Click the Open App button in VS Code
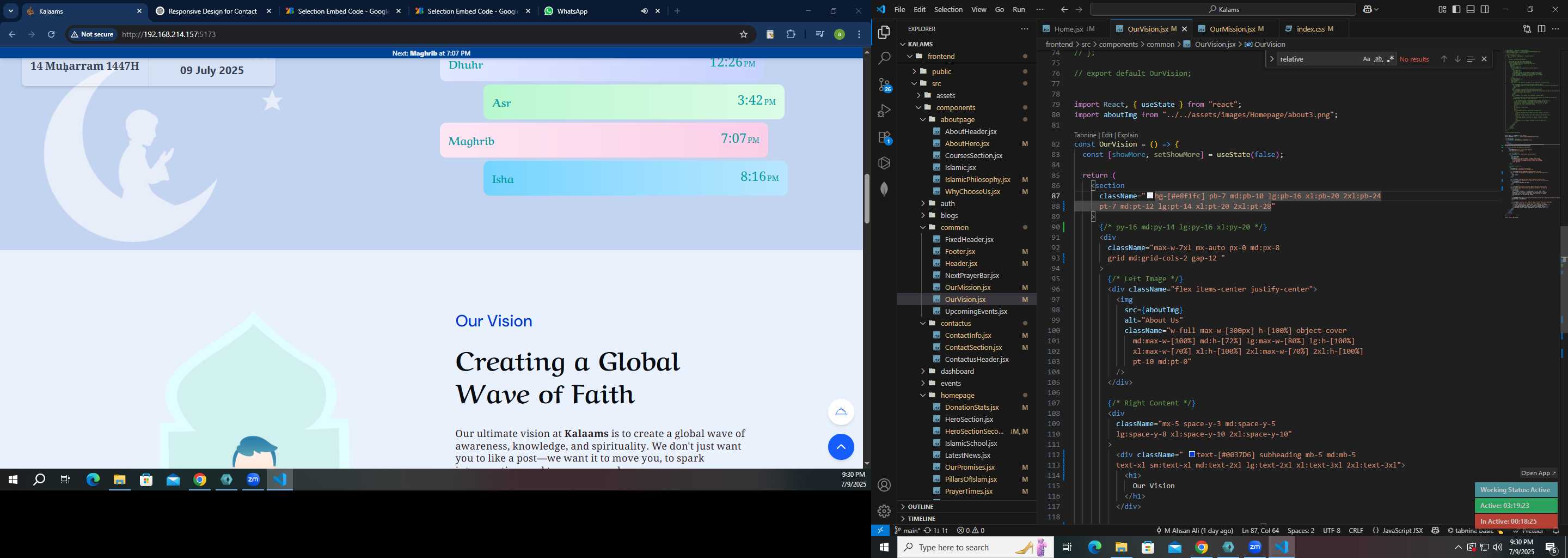This screenshot has height=558, width=1568. pyautogui.click(x=1538, y=472)
